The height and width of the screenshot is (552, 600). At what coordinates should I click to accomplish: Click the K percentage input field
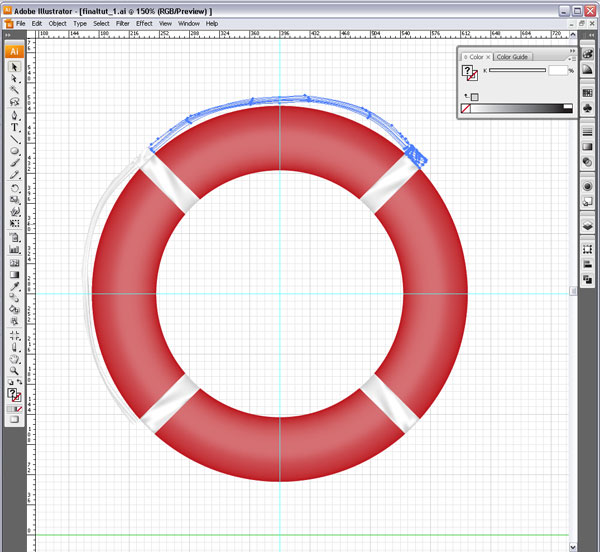558,70
